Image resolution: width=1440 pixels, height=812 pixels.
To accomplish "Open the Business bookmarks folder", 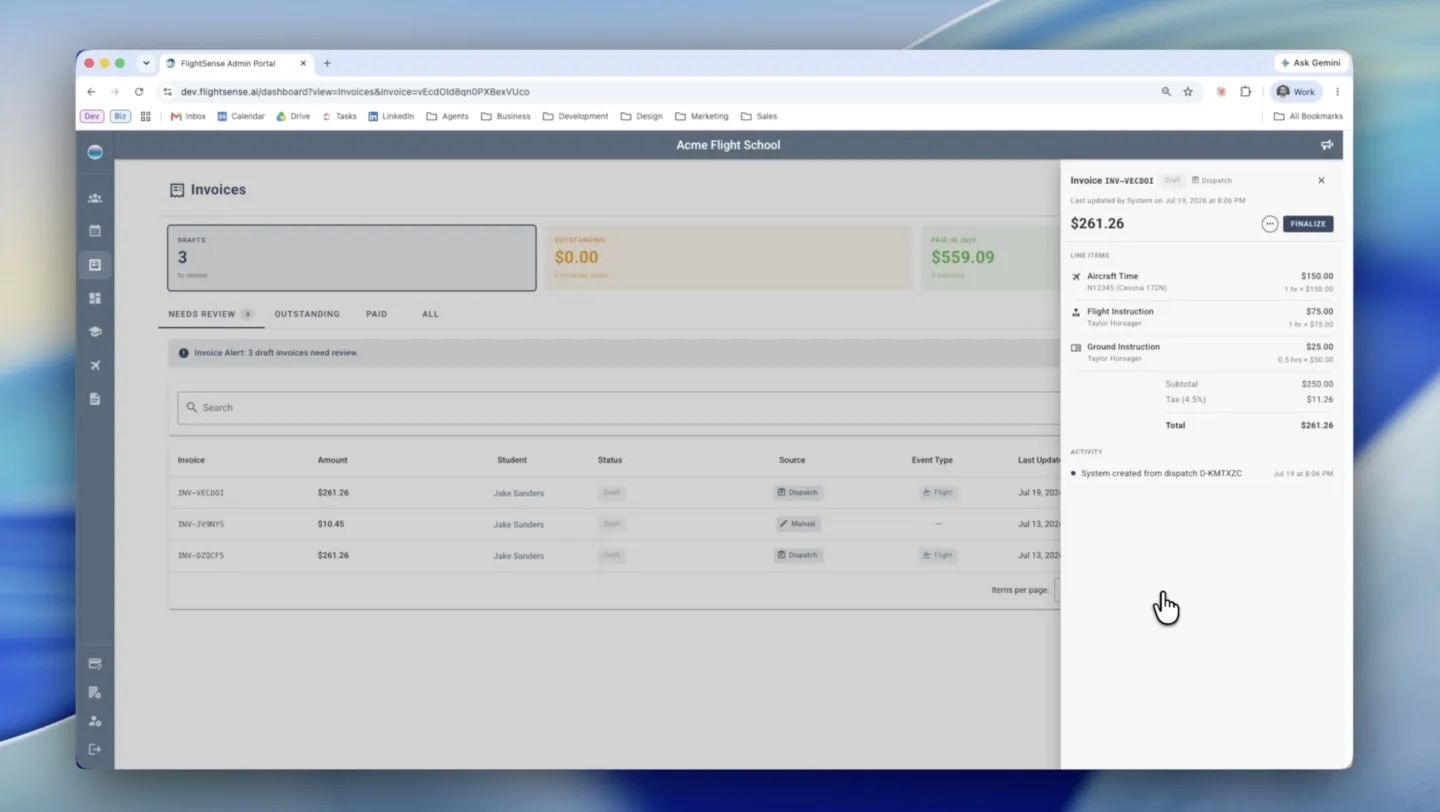I will pyautogui.click(x=506, y=116).
